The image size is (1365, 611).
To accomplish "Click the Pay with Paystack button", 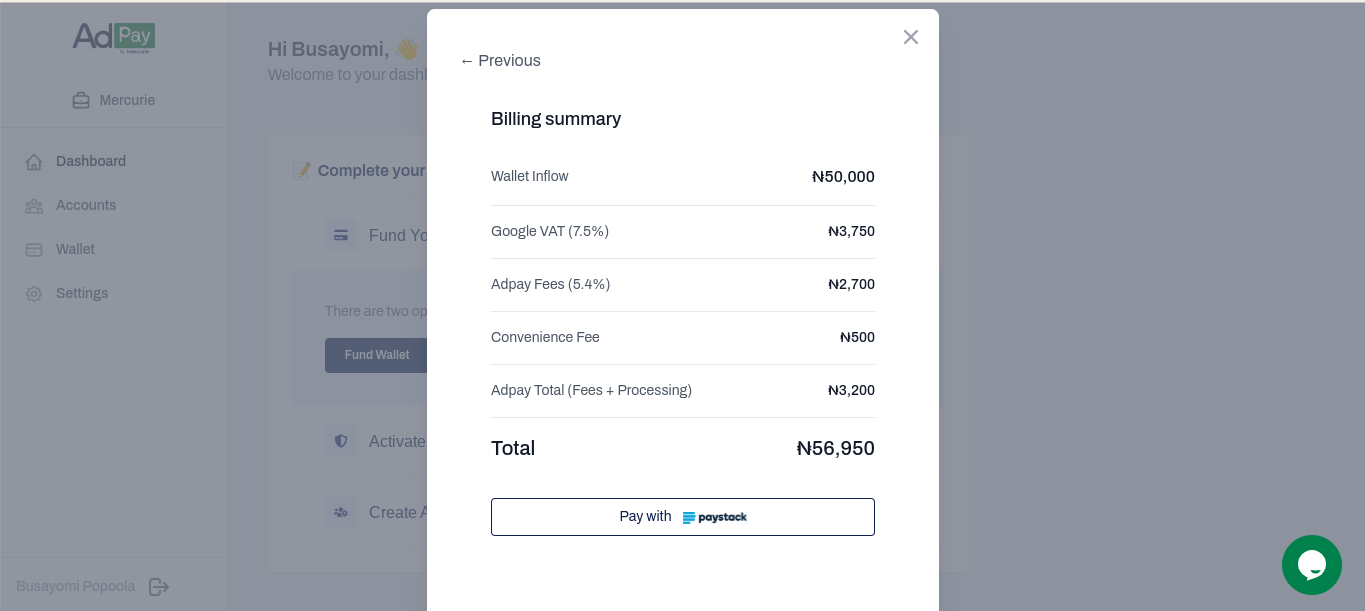I will [x=682, y=517].
